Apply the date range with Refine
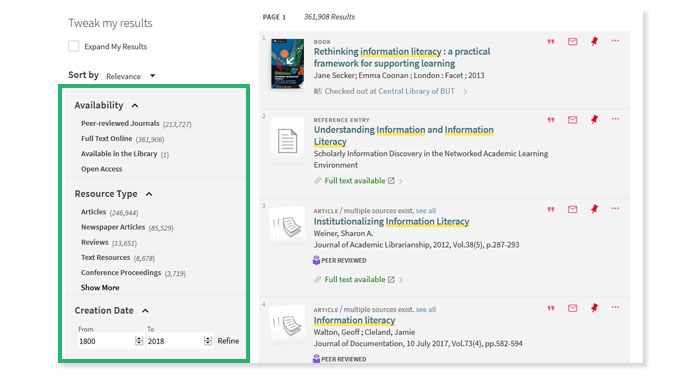Viewport: 700px width, 376px height. 228,341
